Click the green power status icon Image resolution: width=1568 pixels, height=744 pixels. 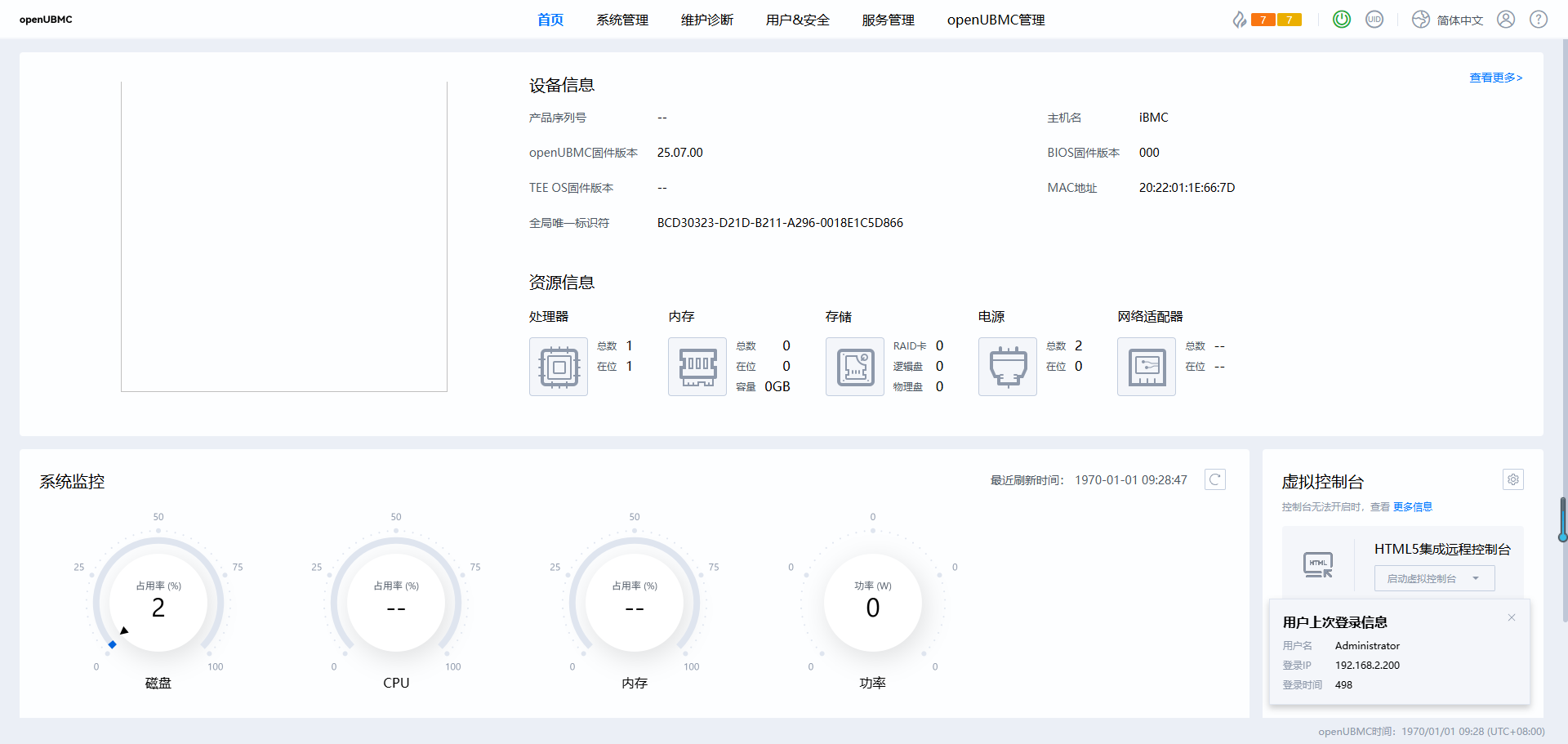(x=1342, y=20)
